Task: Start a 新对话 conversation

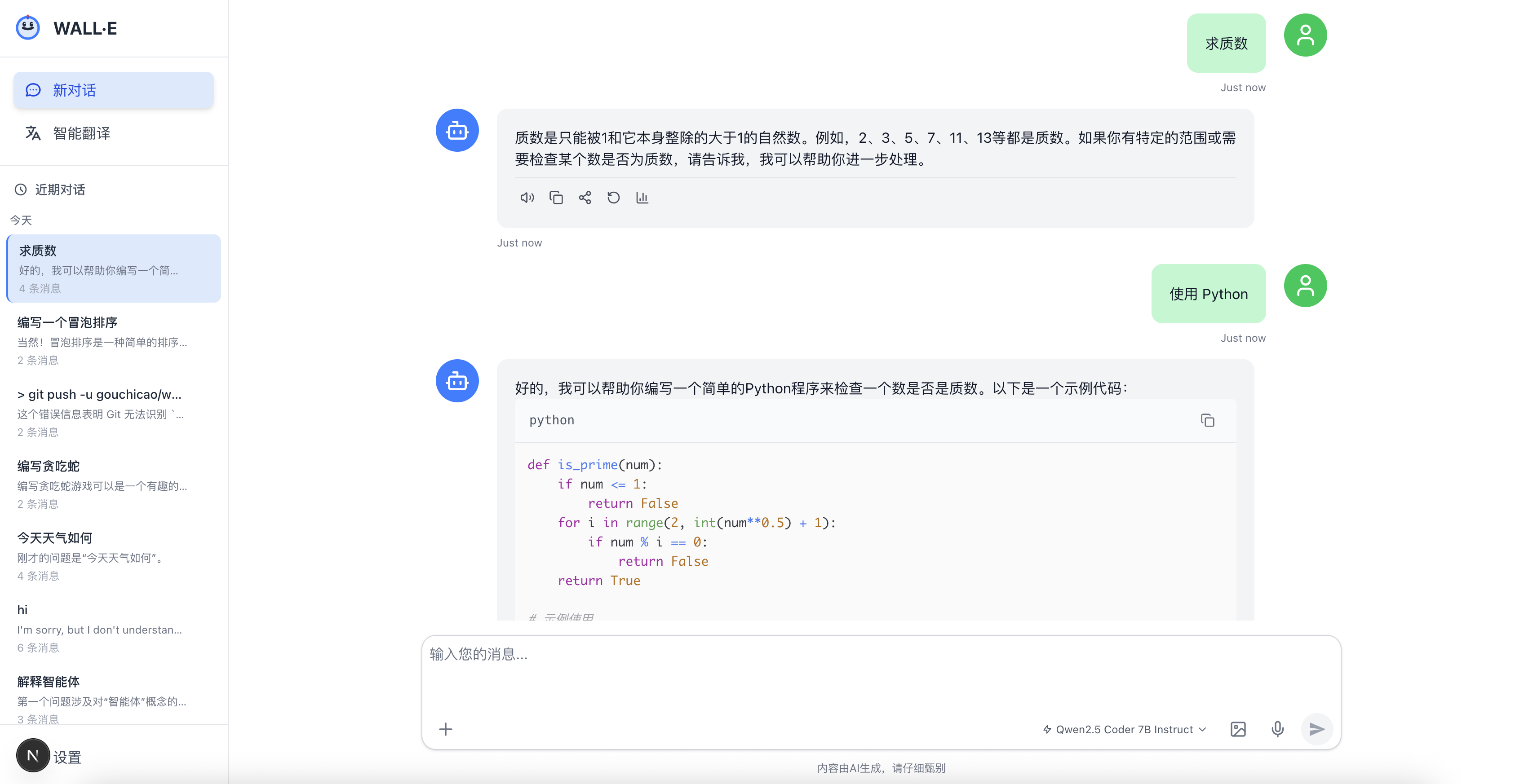Action: [x=113, y=90]
